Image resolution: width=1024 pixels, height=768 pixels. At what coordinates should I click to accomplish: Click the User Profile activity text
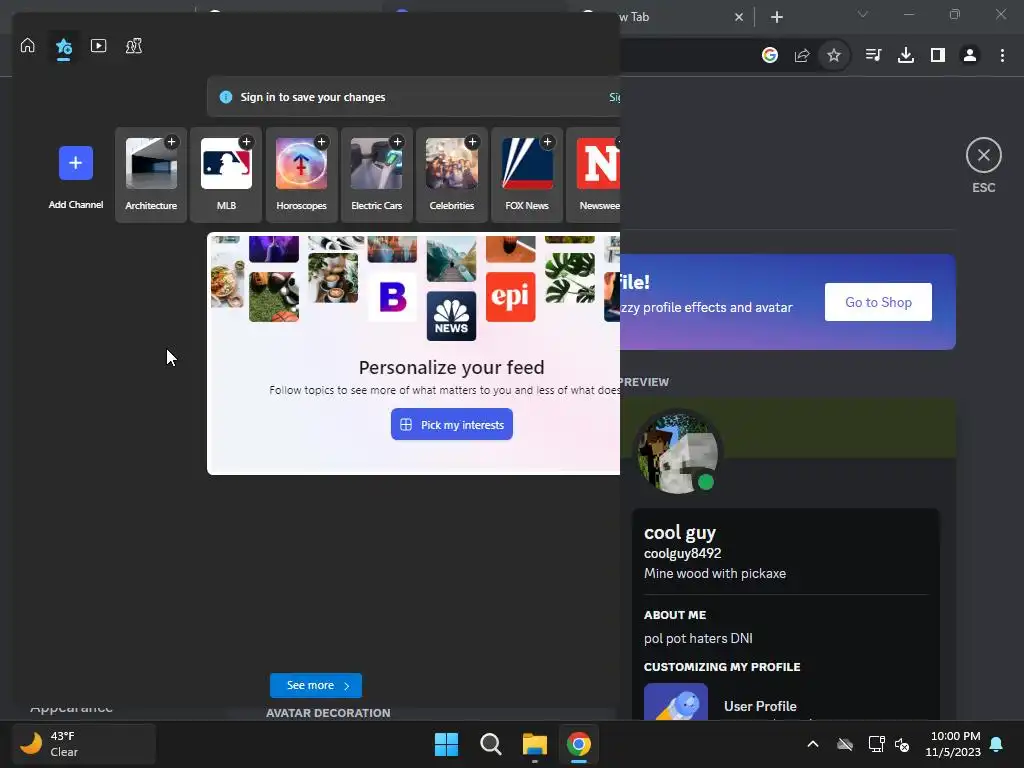coord(760,706)
